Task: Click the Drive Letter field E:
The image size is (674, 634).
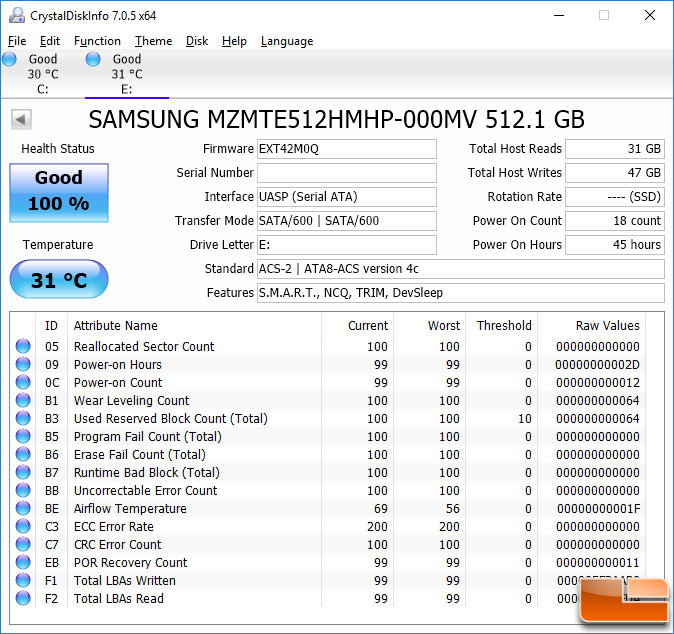Action: (x=347, y=245)
